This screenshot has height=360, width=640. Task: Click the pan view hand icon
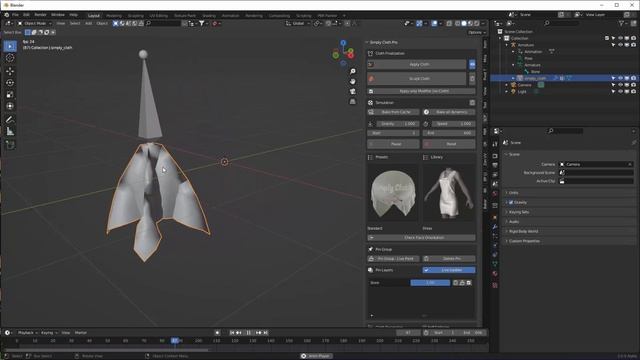coord(353,82)
